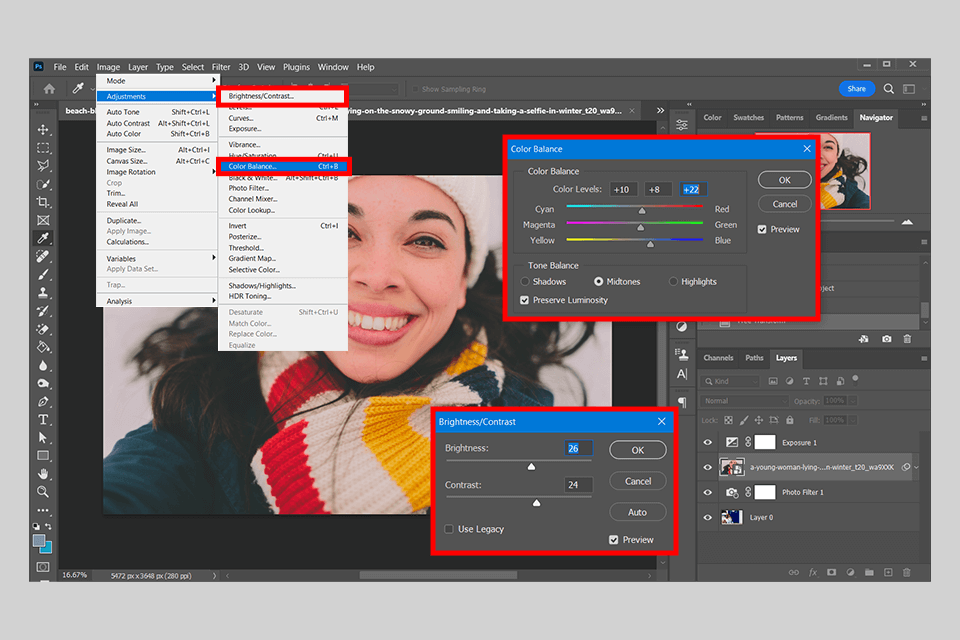The height and width of the screenshot is (640, 960).
Task: Select the Frame tool
Action: point(43,220)
